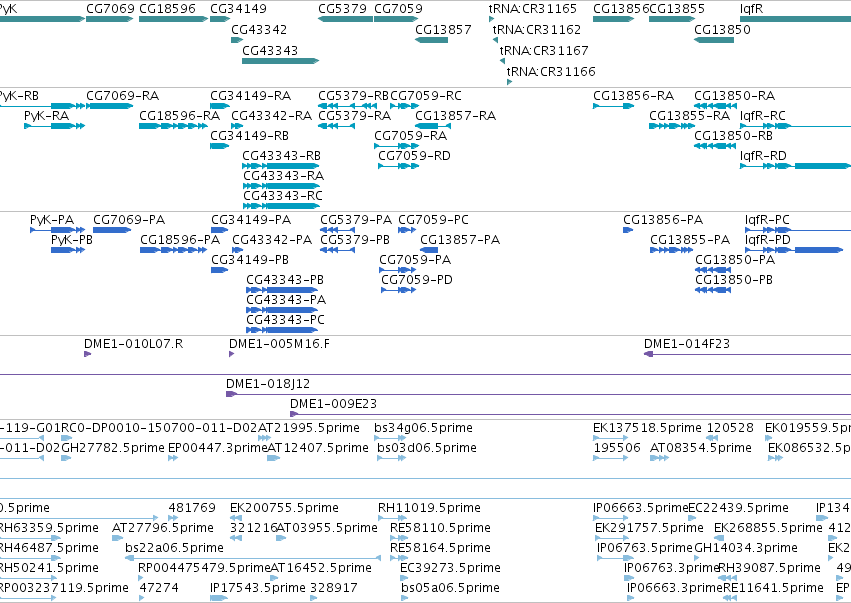Select the CG13855 gene label
Image resolution: width=851 pixels, height=603 pixels.
click(x=677, y=9)
